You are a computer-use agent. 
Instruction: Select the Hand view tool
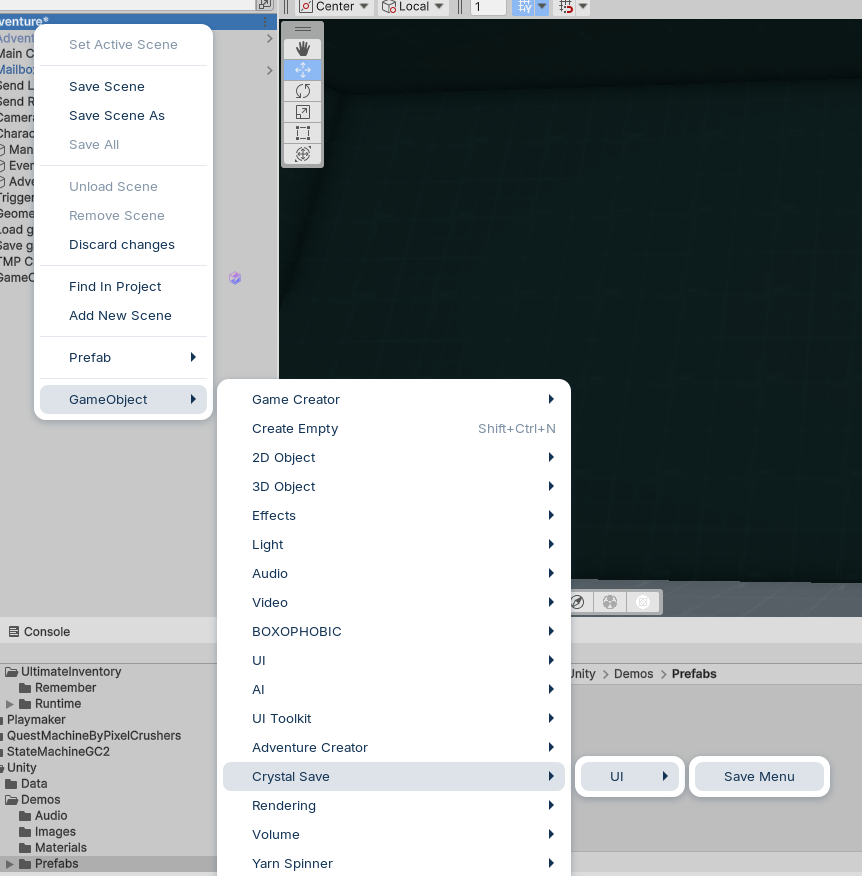pos(303,49)
